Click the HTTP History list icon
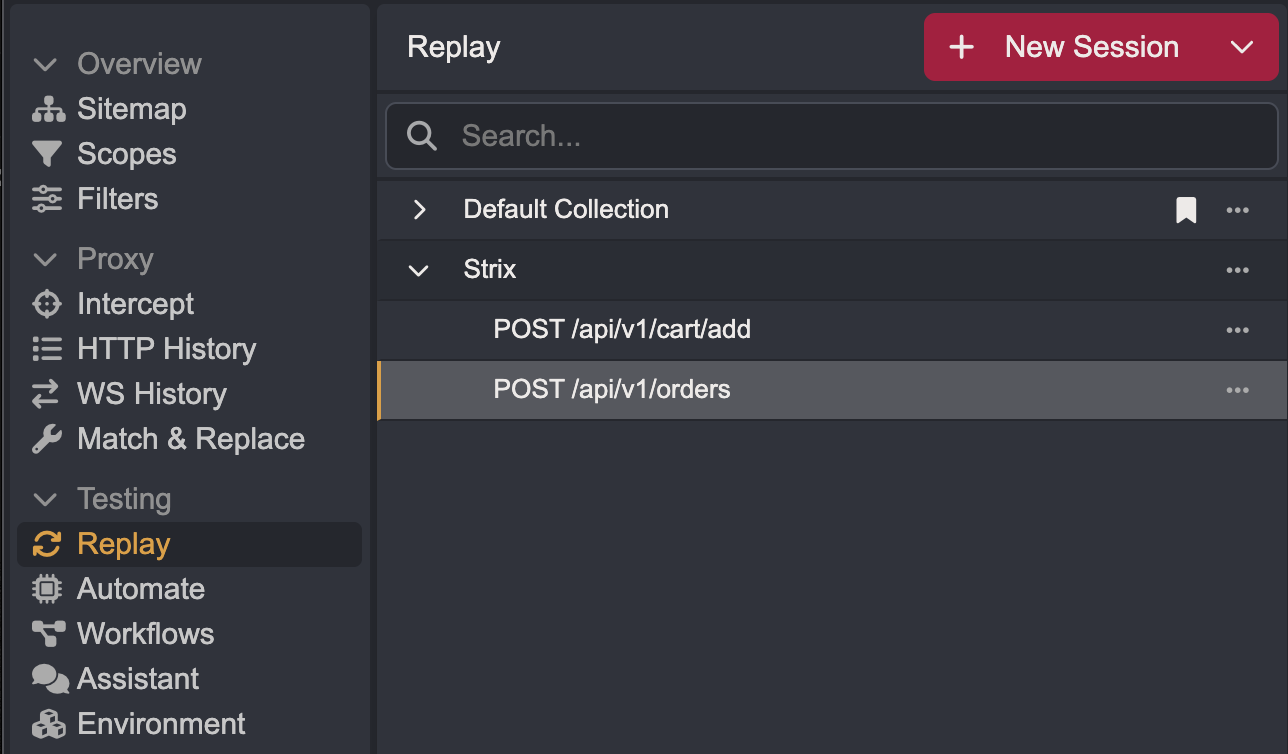The width and height of the screenshot is (1288, 754). 47,349
